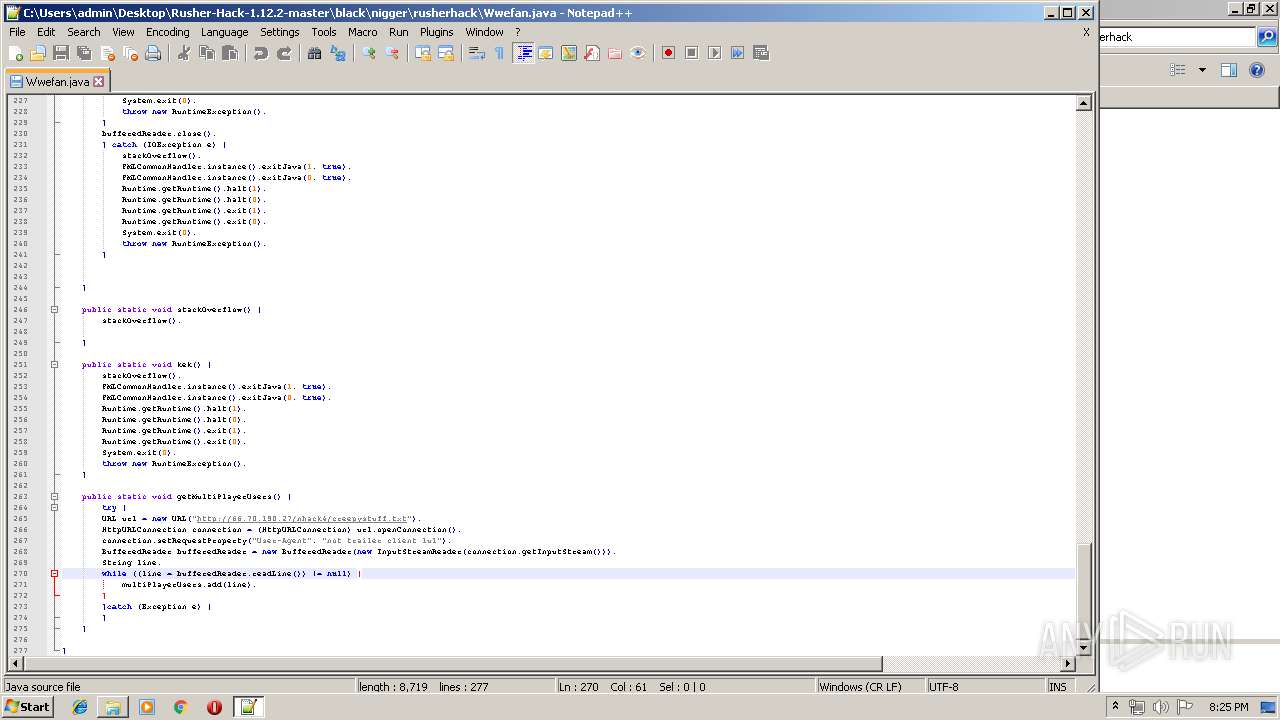Viewport: 1280px width, 720px height.
Task: Print the document using the printer icon
Action: 153,53
